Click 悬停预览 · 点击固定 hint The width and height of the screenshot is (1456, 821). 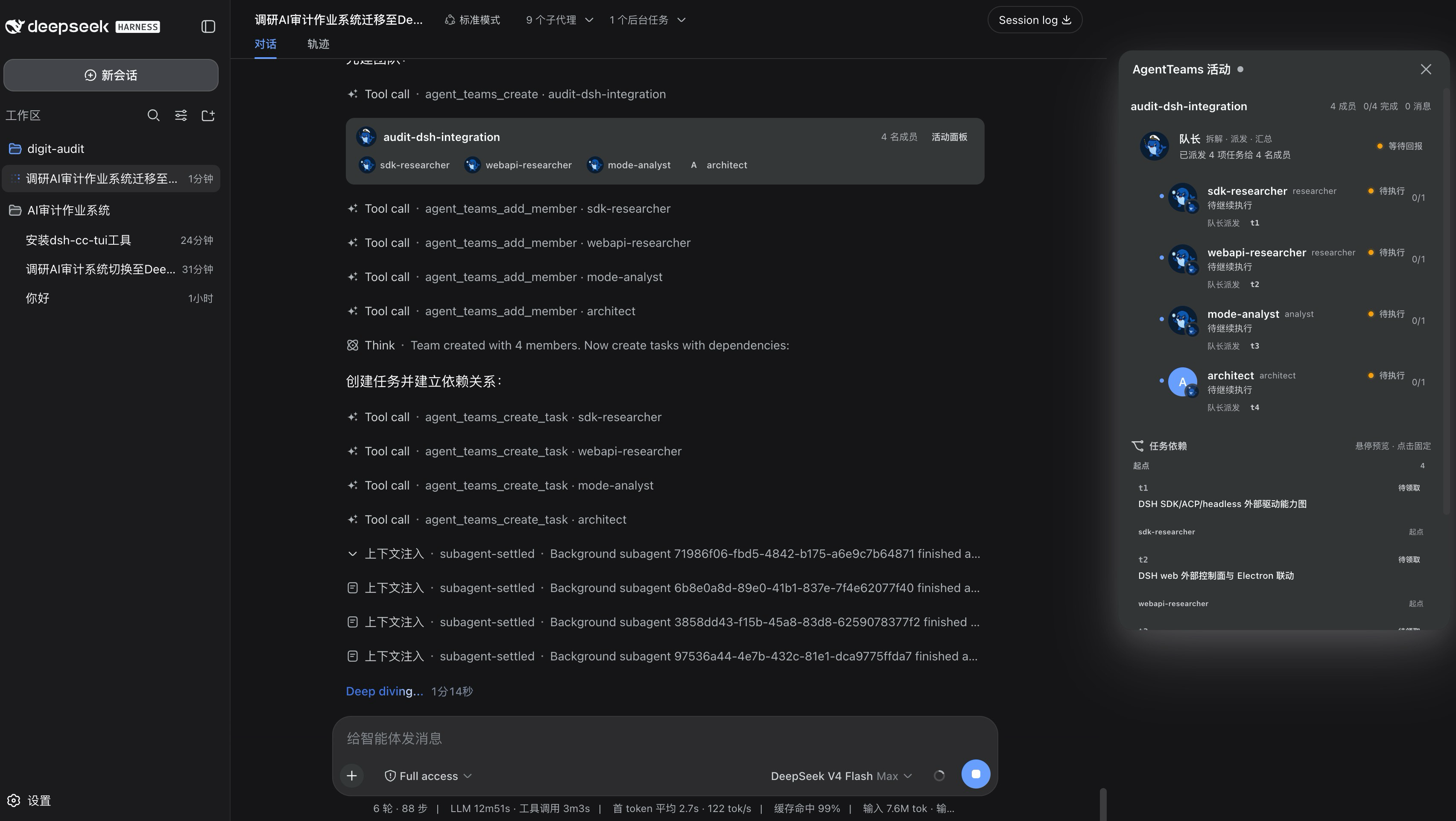pyautogui.click(x=1393, y=446)
